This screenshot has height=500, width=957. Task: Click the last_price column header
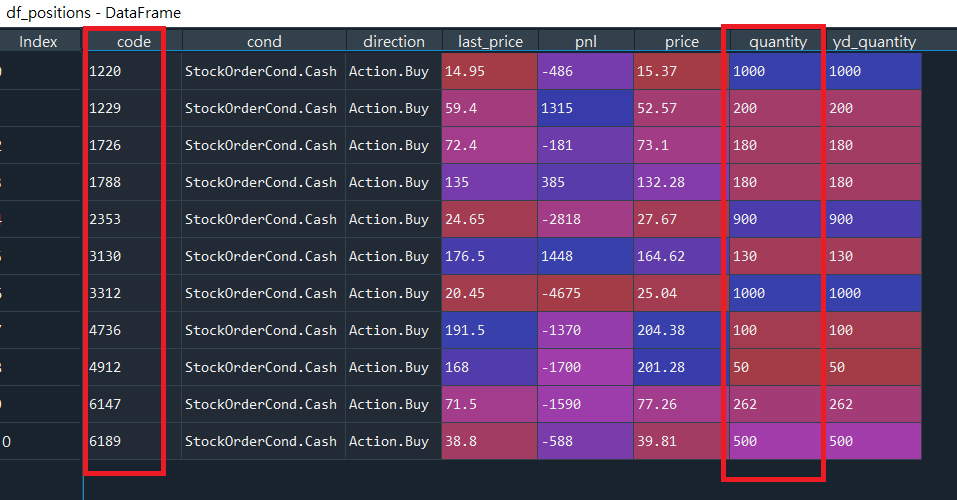click(x=490, y=42)
